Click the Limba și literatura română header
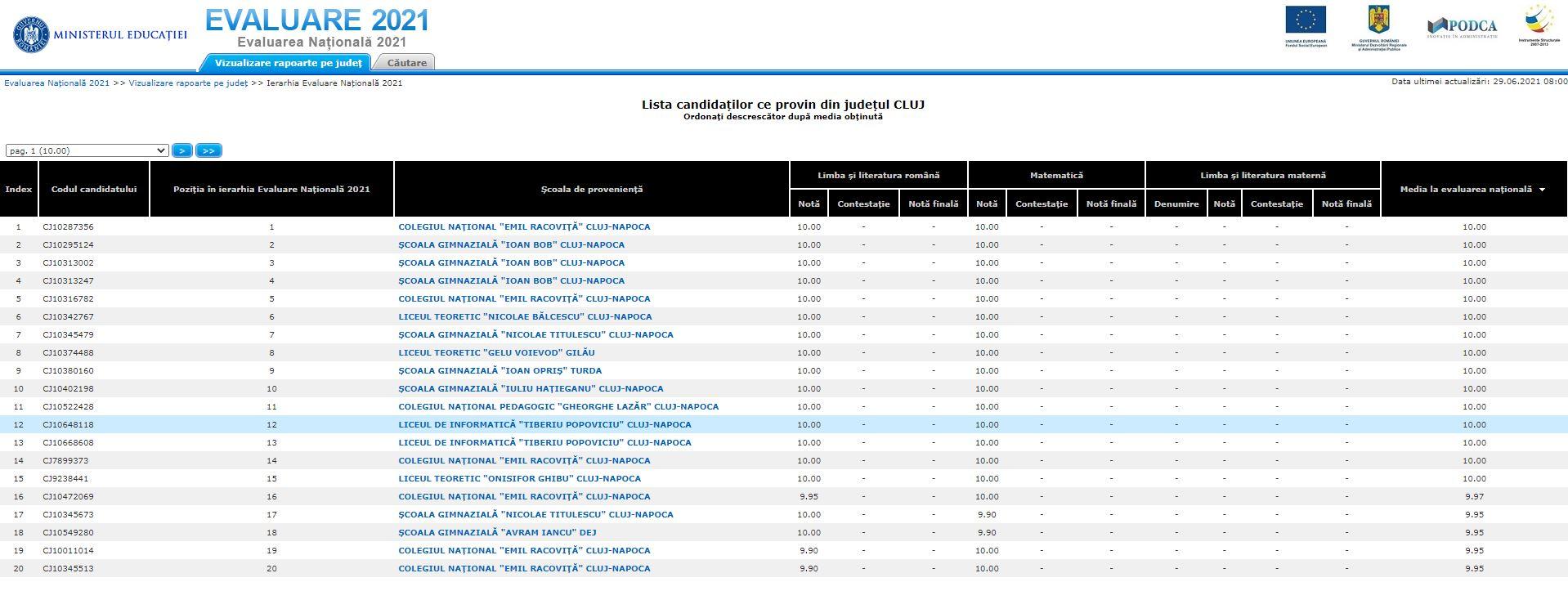The height and width of the screenshot is (600, 1568). pyautogui.click(x=879, y=175)
